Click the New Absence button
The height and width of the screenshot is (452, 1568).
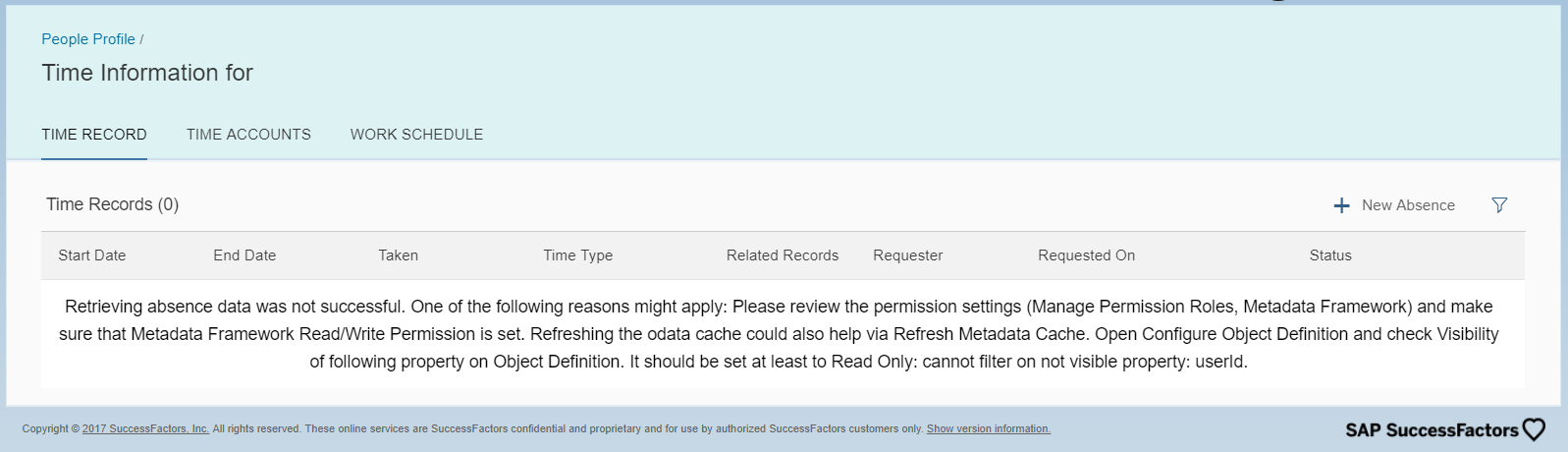tap(1394, 205)
